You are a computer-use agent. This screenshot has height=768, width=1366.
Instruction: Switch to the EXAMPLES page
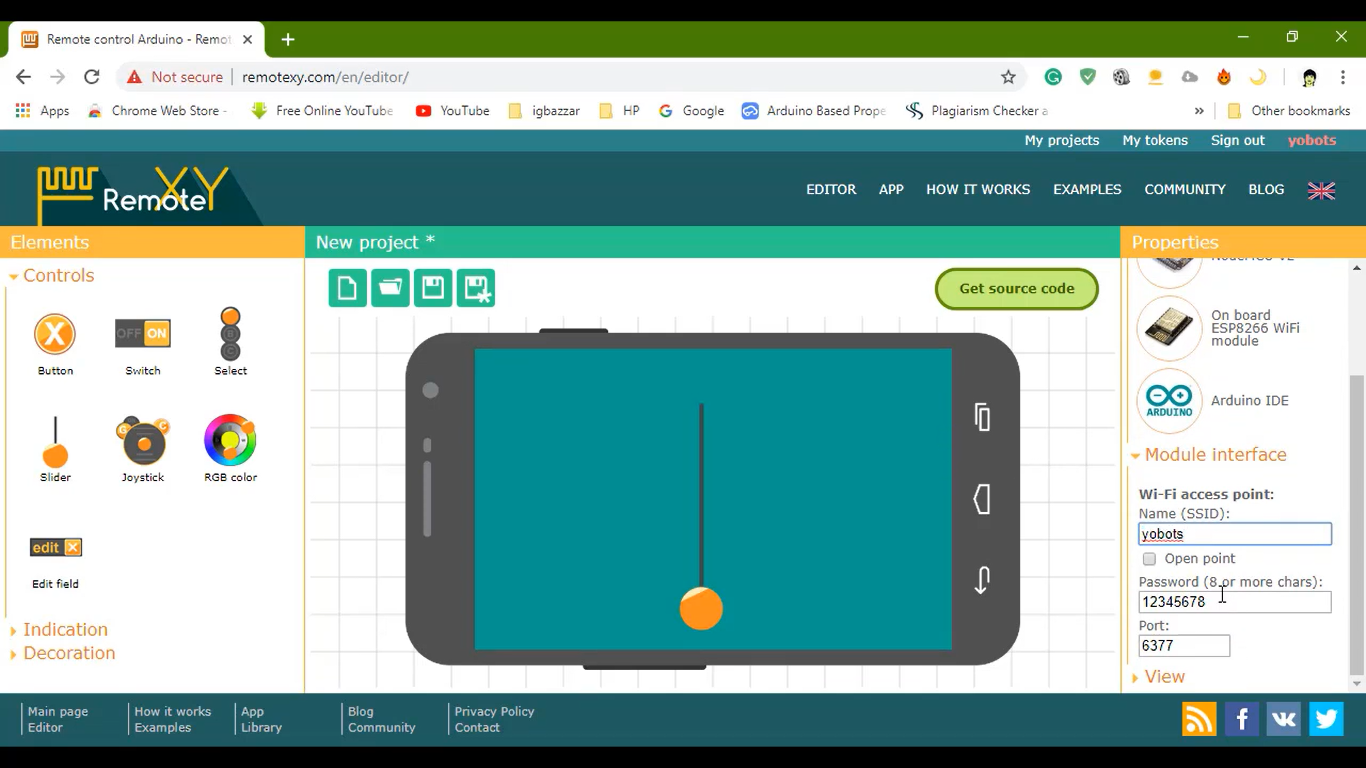[1087, 189]
